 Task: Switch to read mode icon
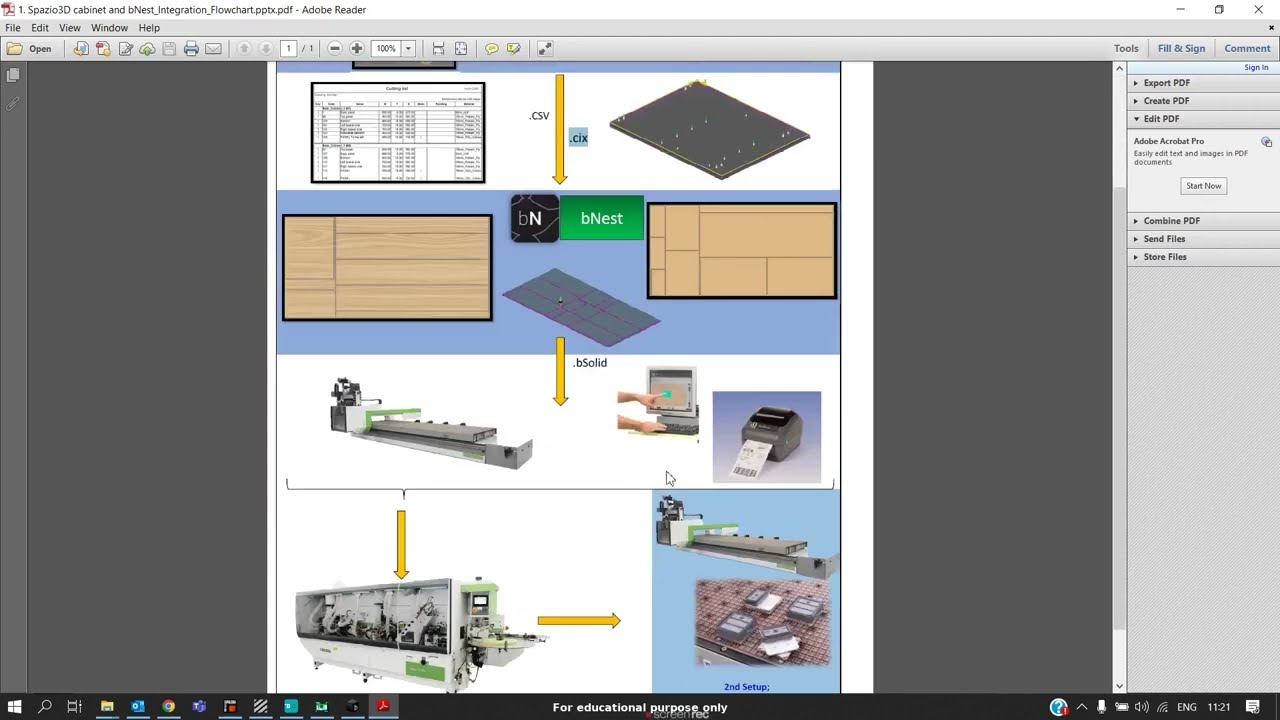click(x=545, y=48)
